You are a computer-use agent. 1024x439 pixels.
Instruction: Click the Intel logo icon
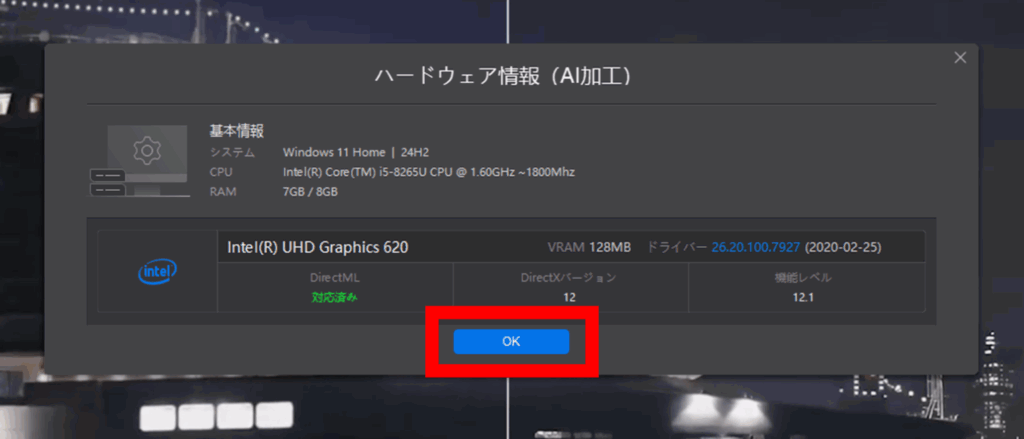pyautogui.click(x=158, y=272)
